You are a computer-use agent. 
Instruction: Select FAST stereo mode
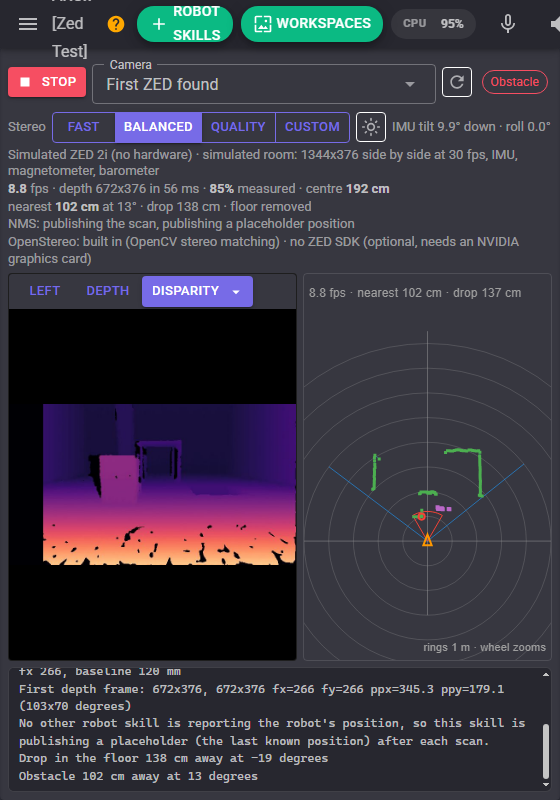pos(84,127)
